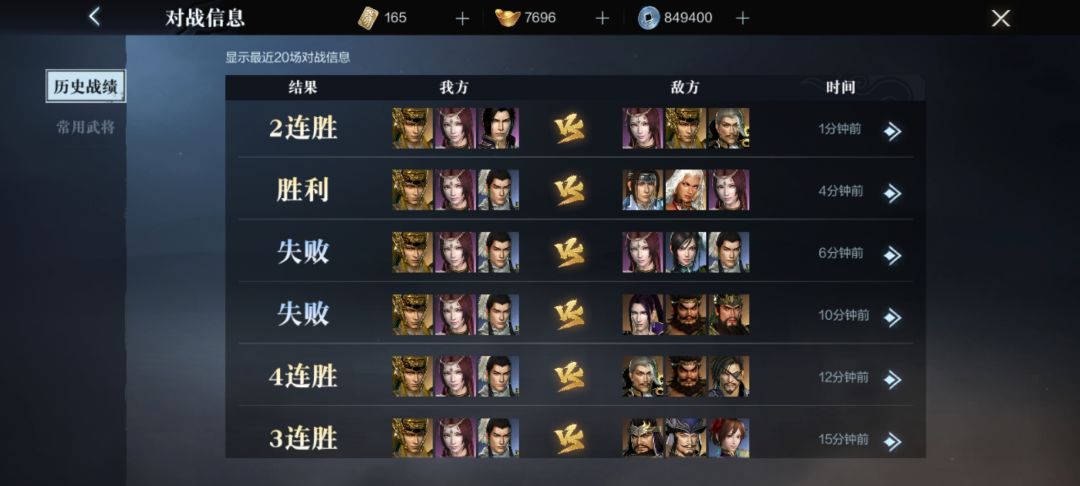The width and height of the screenshot is (1080, 486).
Task: Switch to the 常用武将 tab
Action: (85, 127)
